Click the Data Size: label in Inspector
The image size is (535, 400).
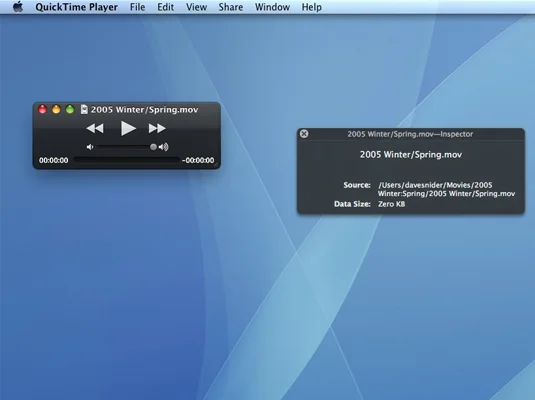point(352,204)
